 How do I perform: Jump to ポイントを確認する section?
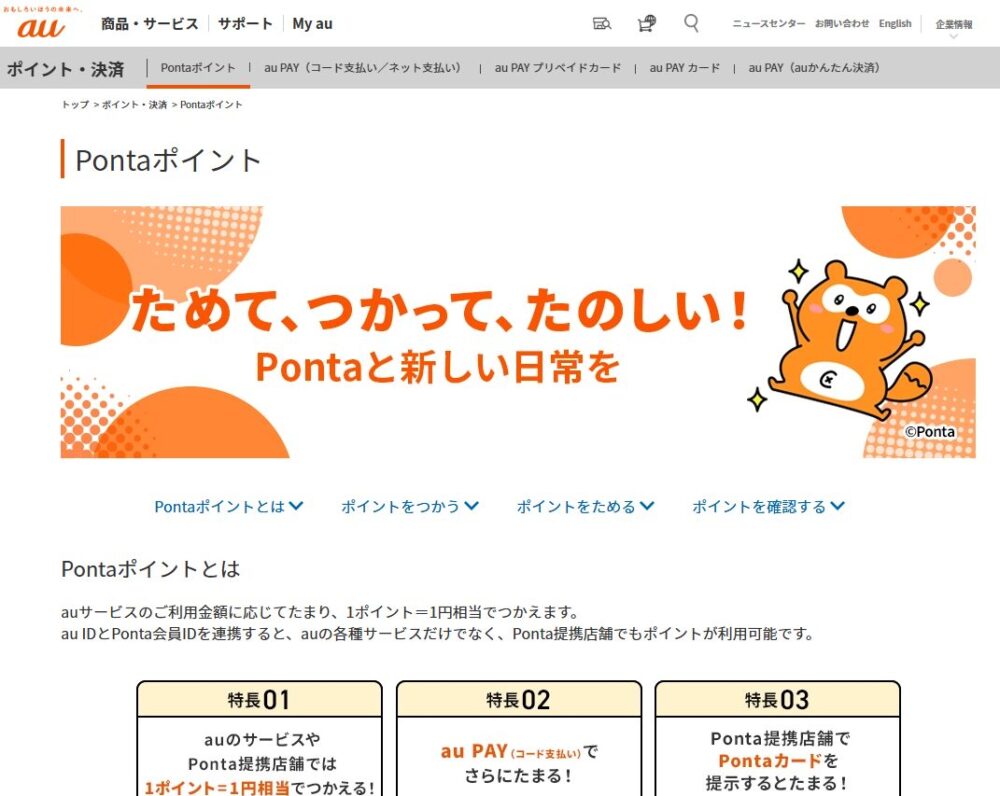coord(768,506)
